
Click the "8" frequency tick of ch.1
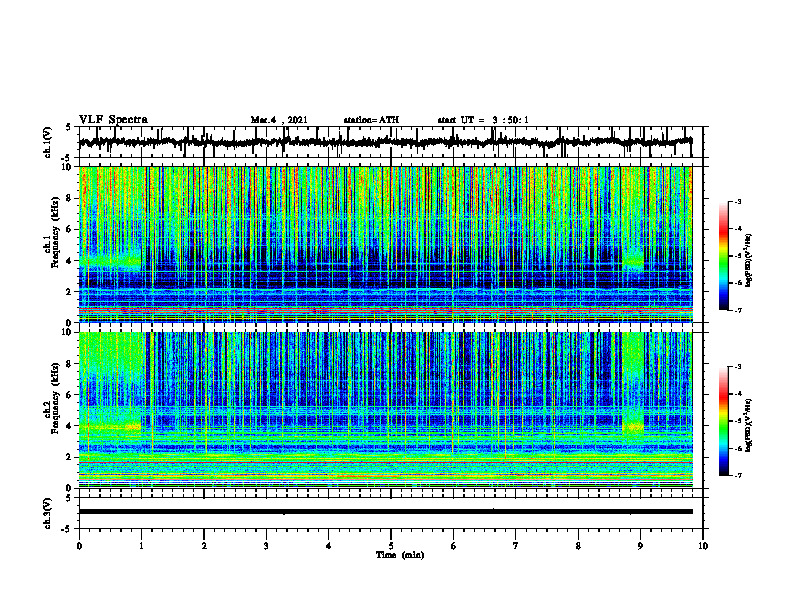[70, 198]
